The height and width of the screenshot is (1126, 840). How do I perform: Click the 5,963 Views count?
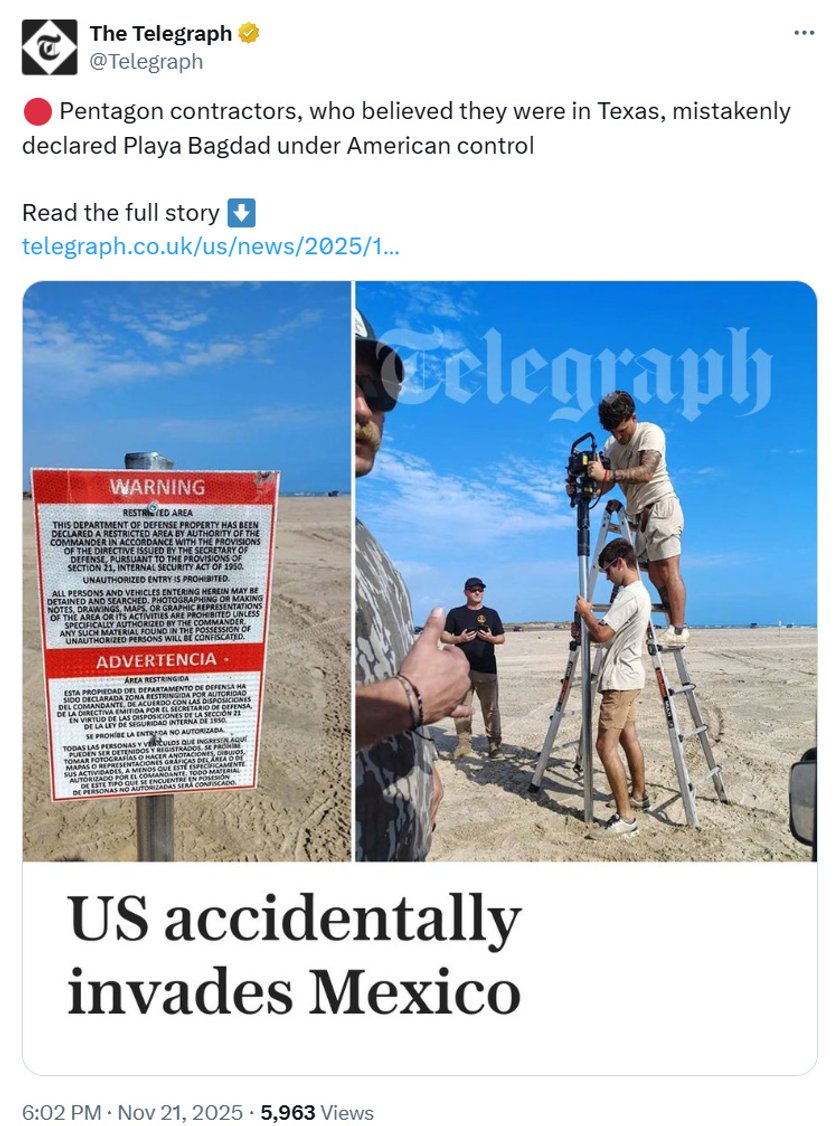(317, 1112)
